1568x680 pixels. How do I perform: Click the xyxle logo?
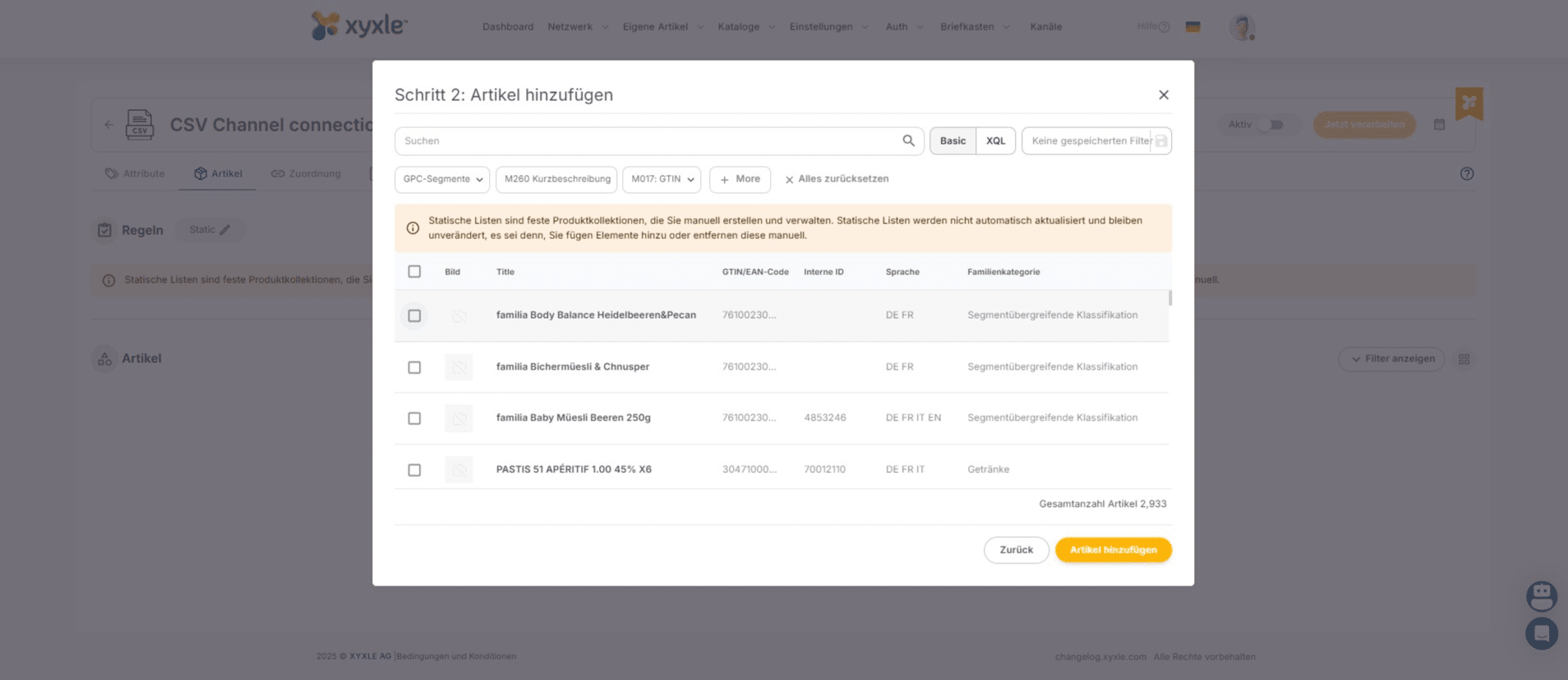pyautogui.click(x=359, y=26)
